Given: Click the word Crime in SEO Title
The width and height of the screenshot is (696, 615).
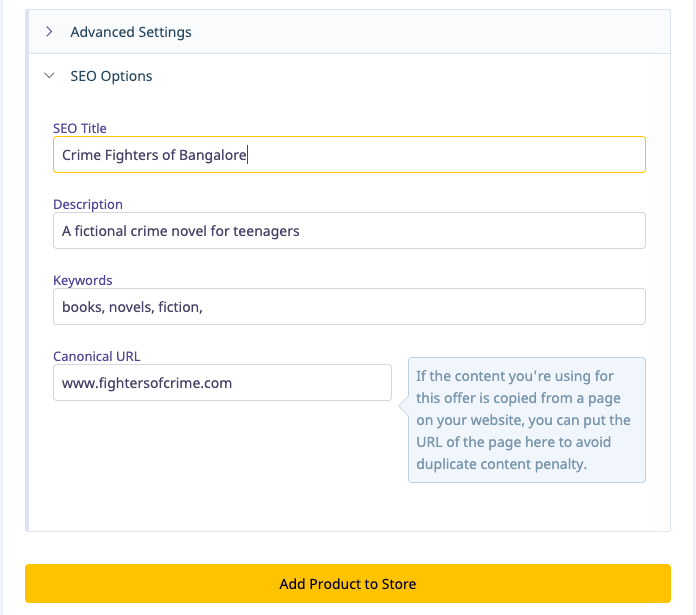Looking at the screenshot, I should tap(81, 155).
